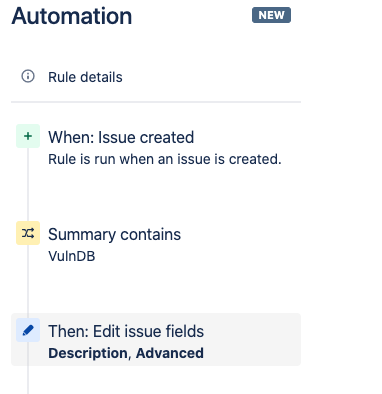Select the green plus trigger icon
The image size is (382, 394).
(x=28, y=136)
